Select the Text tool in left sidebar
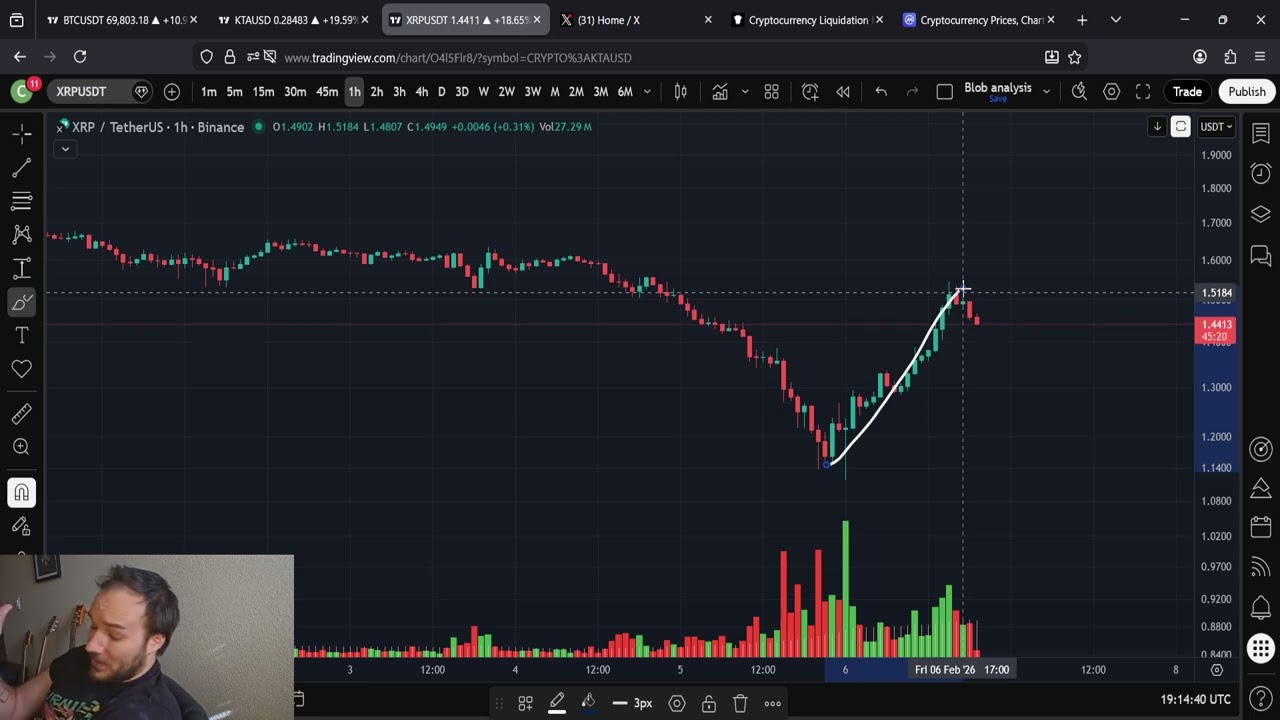Screen dimensions: 1280x720 point(21,336)
